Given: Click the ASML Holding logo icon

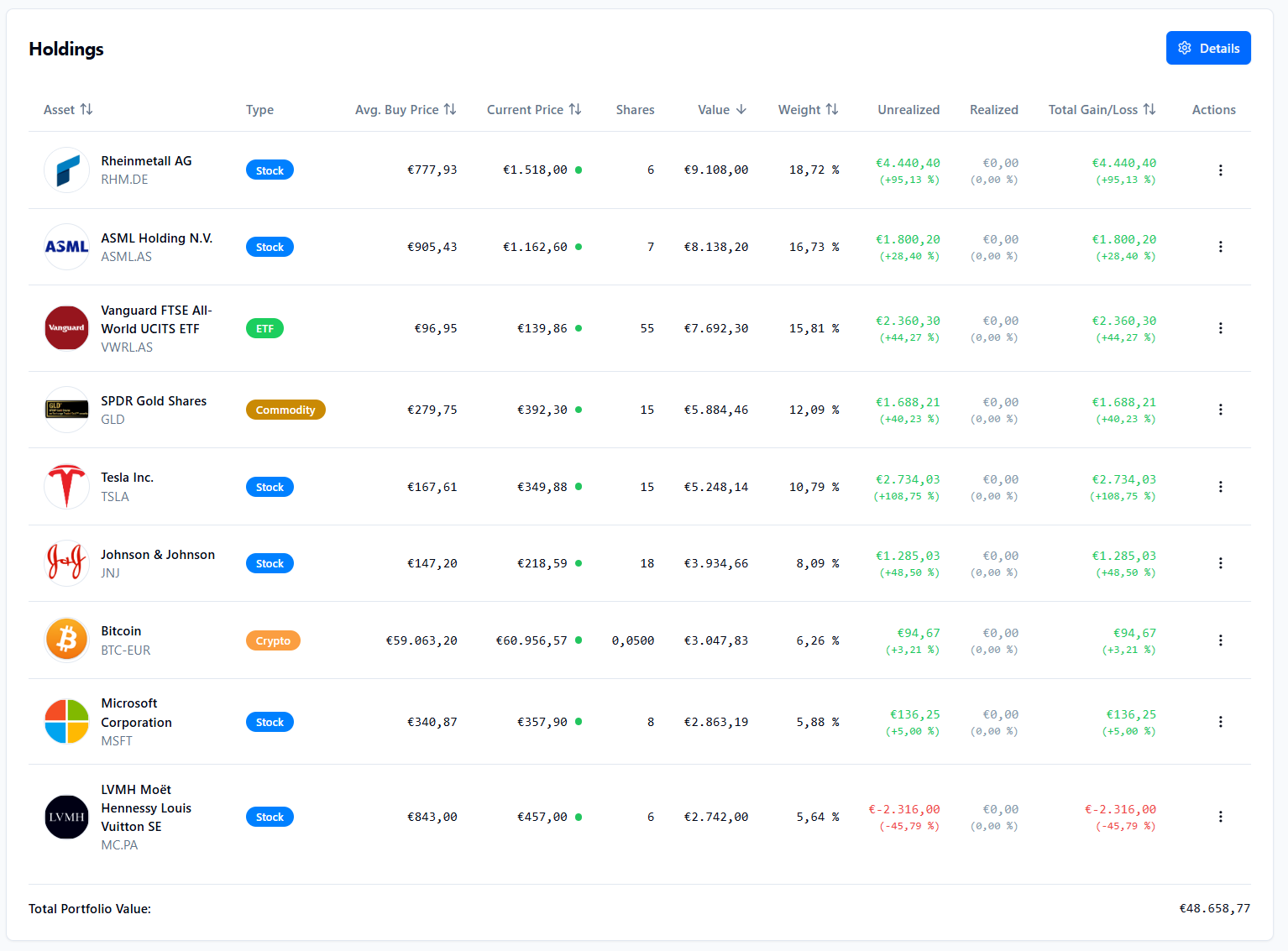Looking at the screenshot, I should pos(66,247).
